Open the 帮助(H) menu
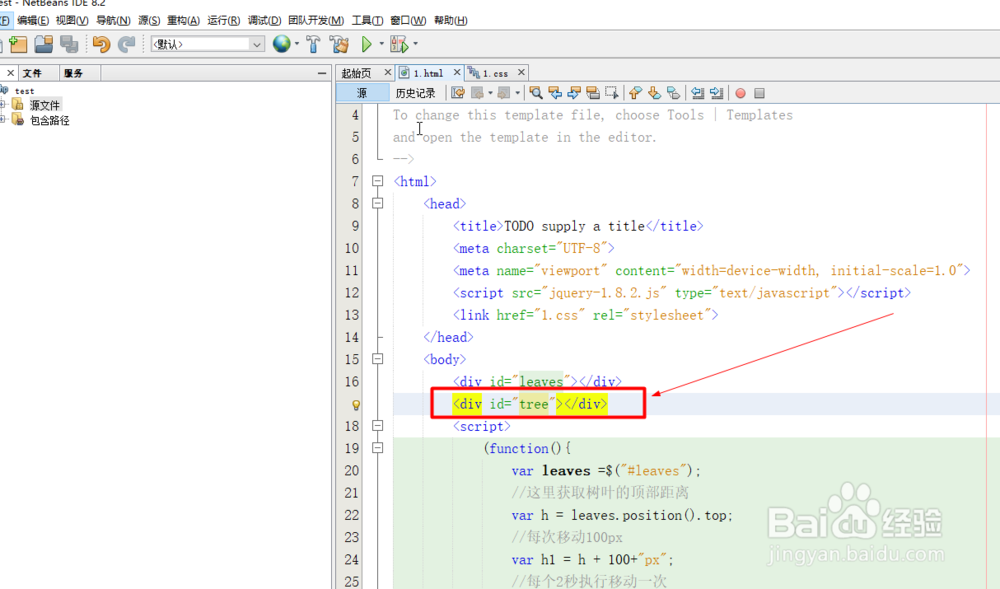The image size is (1000, 589). tap(450, 20)
